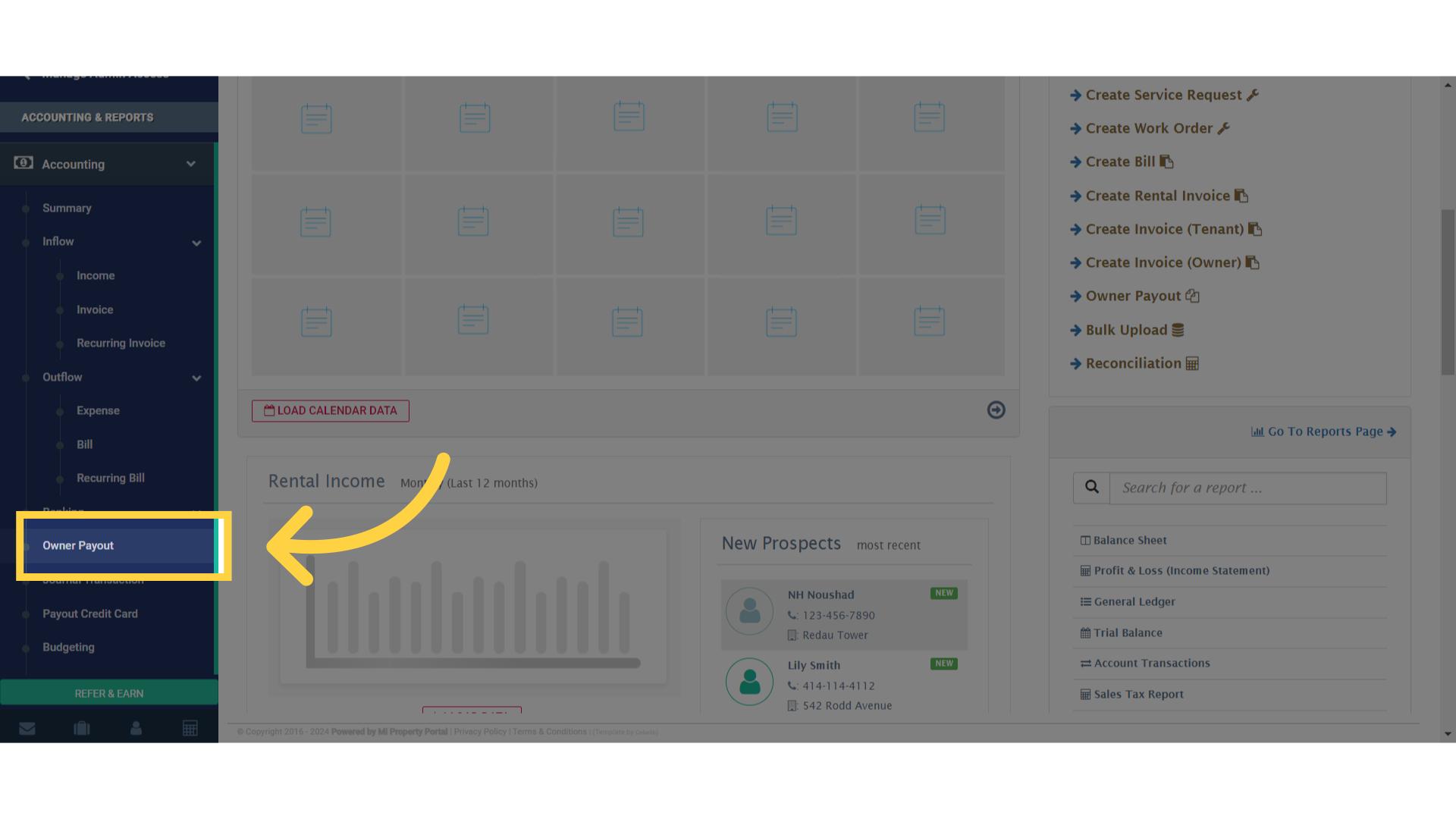Click the page vertical scrollbar thumb
This screenshot has width=1456, height=819.
pos(1448,292)
